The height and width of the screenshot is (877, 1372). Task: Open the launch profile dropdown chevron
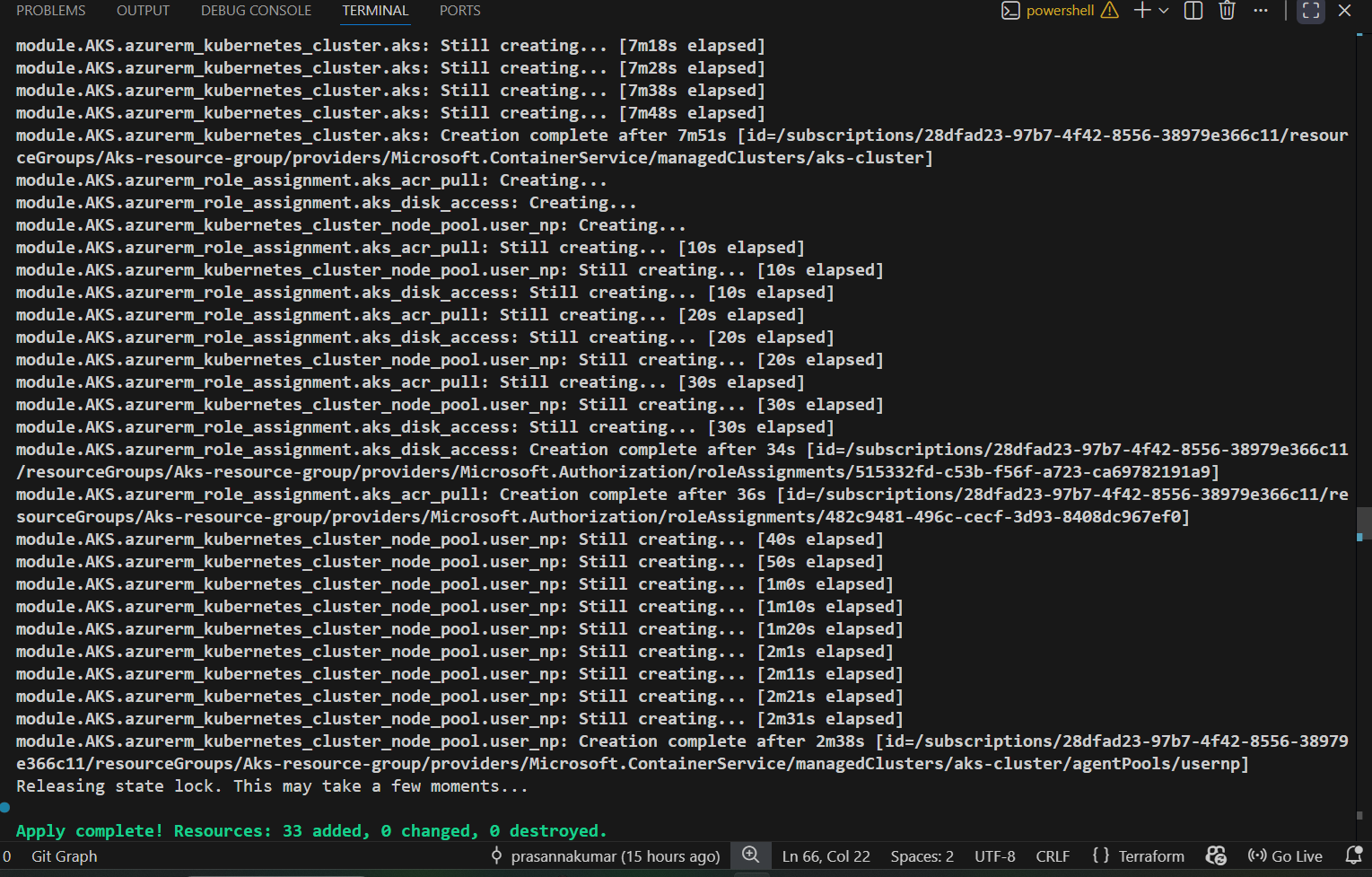click(x=1164, y=11)
